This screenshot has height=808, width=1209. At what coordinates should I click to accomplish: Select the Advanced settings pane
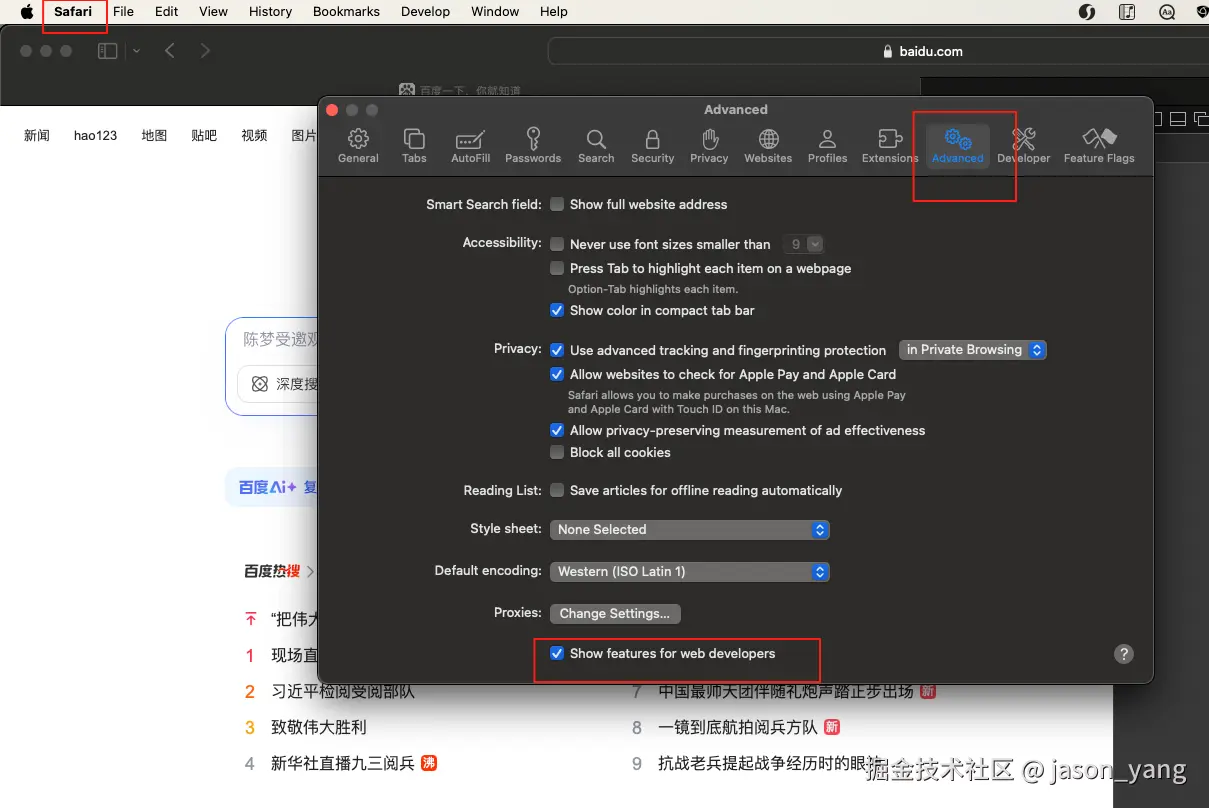(958, 146)
